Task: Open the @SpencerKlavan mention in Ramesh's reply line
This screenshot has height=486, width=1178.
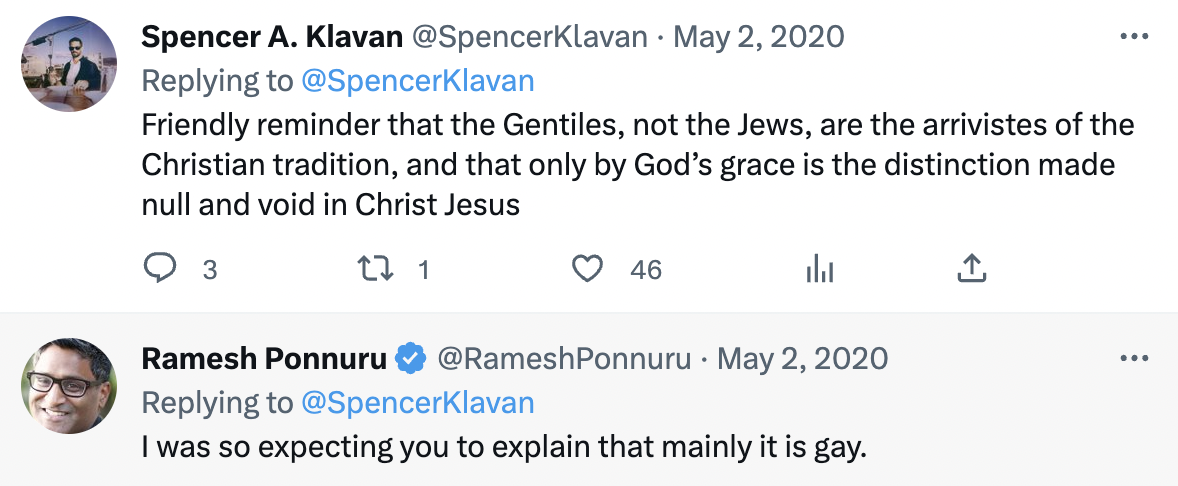Action: 417,402
